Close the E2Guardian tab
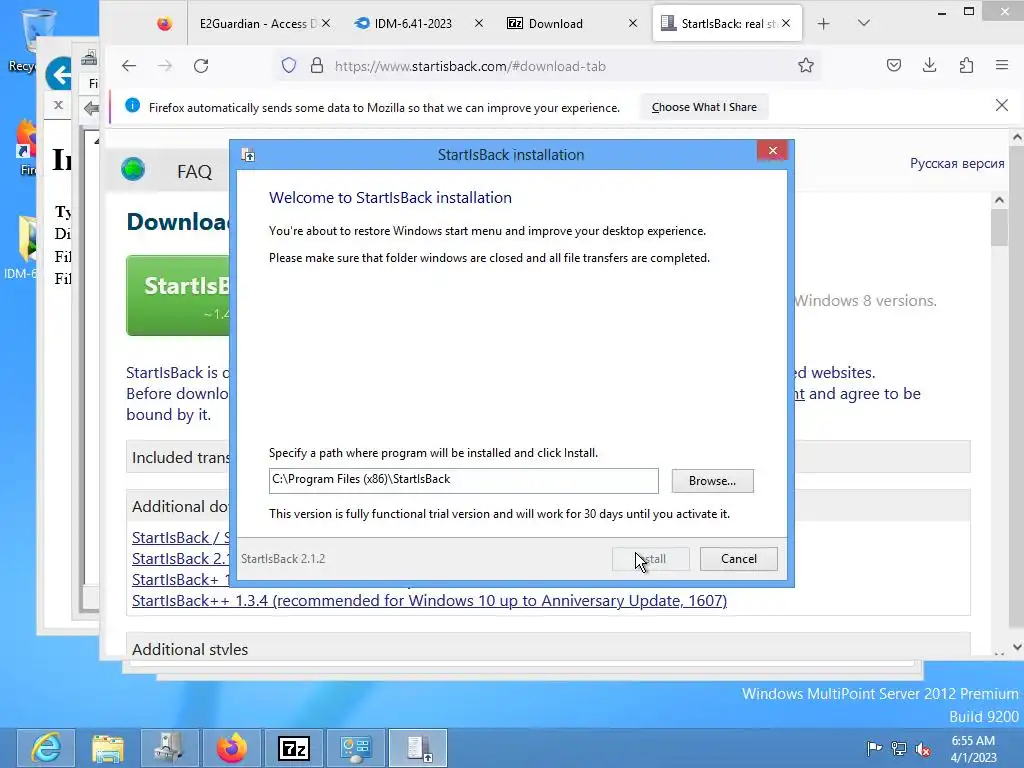Image resolution: width=1024 pixels, height=768 pixels. 326,24
